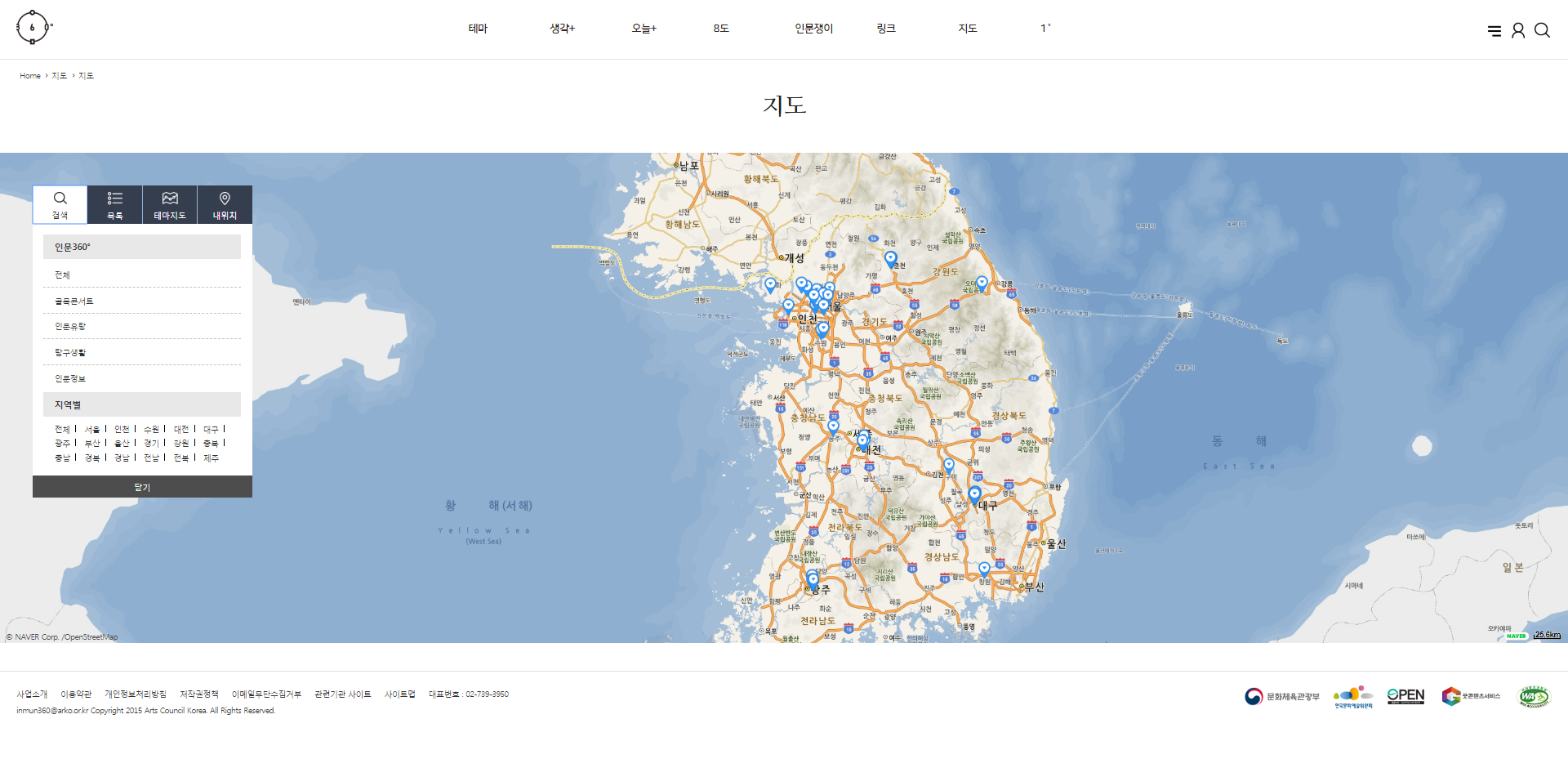Filter by region 경기
The height and width of the screenshot is (768, 1568).
click(x=151, y=443)
